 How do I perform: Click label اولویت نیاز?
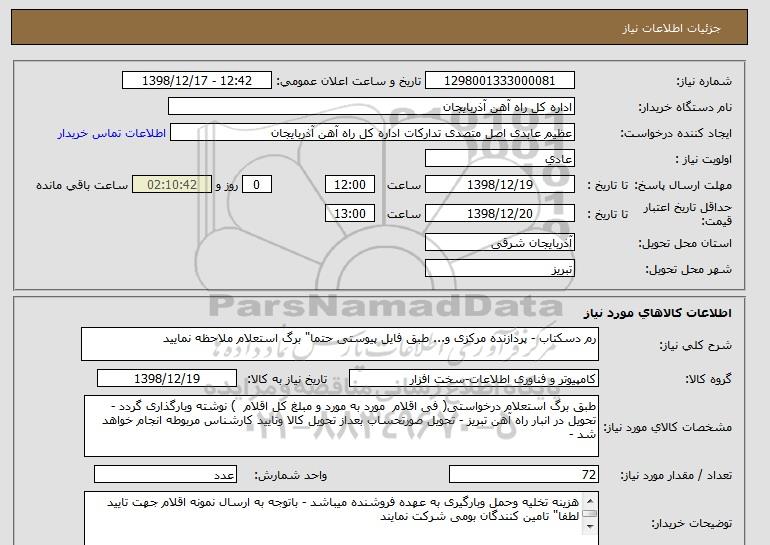pos(704,160)
